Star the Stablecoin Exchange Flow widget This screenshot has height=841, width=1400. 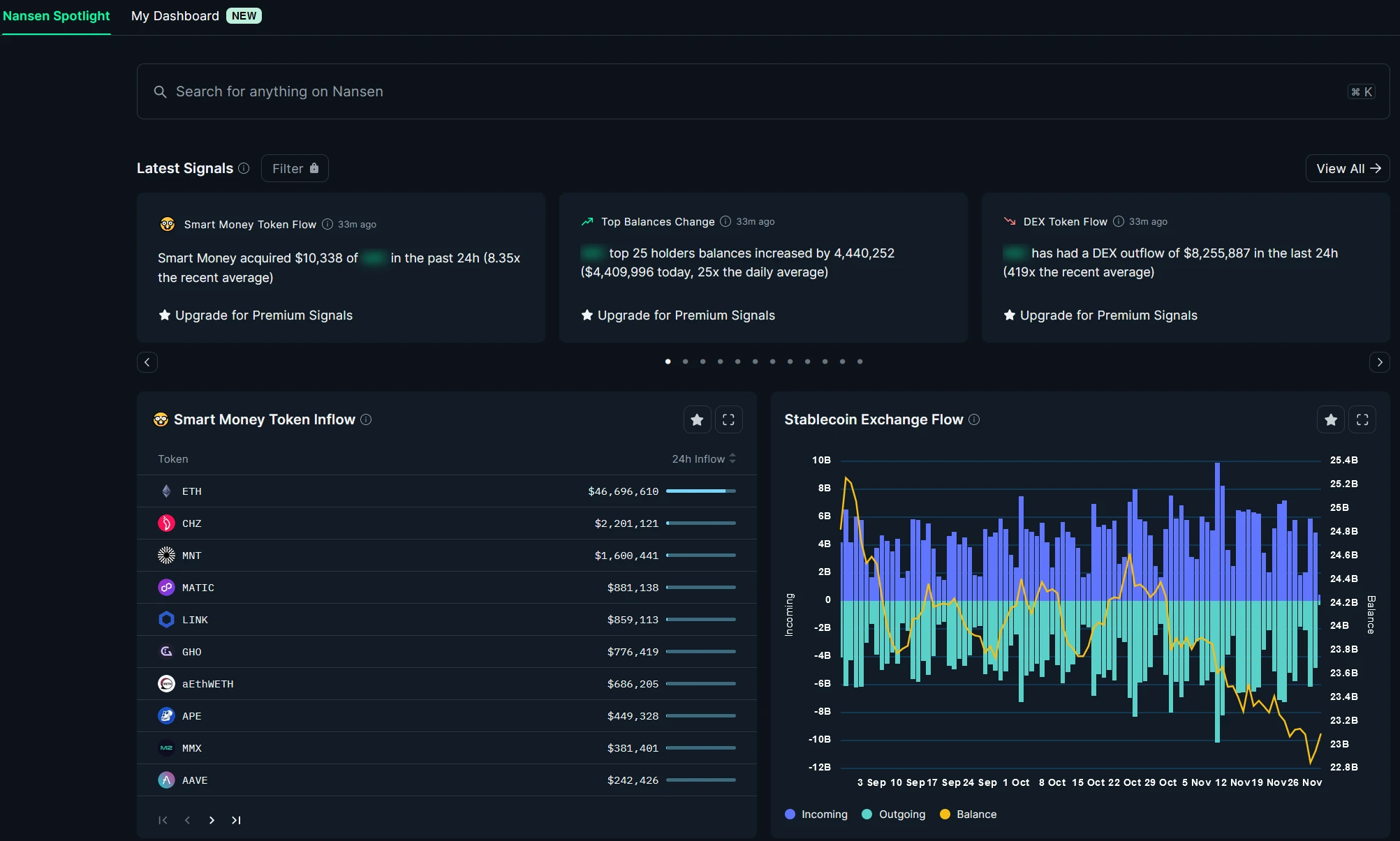click(x=1331, y=419)
